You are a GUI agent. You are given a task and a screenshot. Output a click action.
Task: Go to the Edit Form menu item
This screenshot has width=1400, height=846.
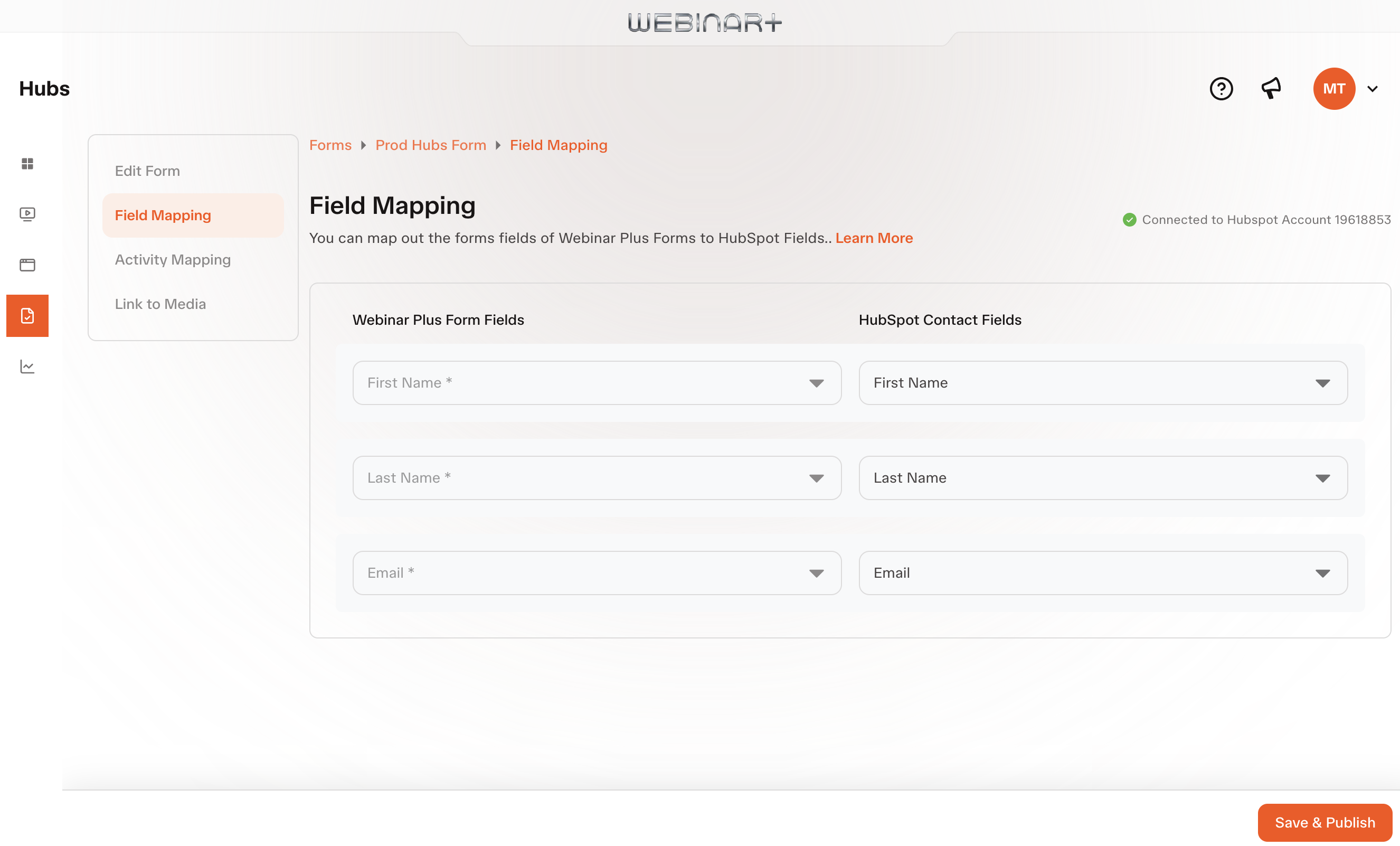click(147, 171)
